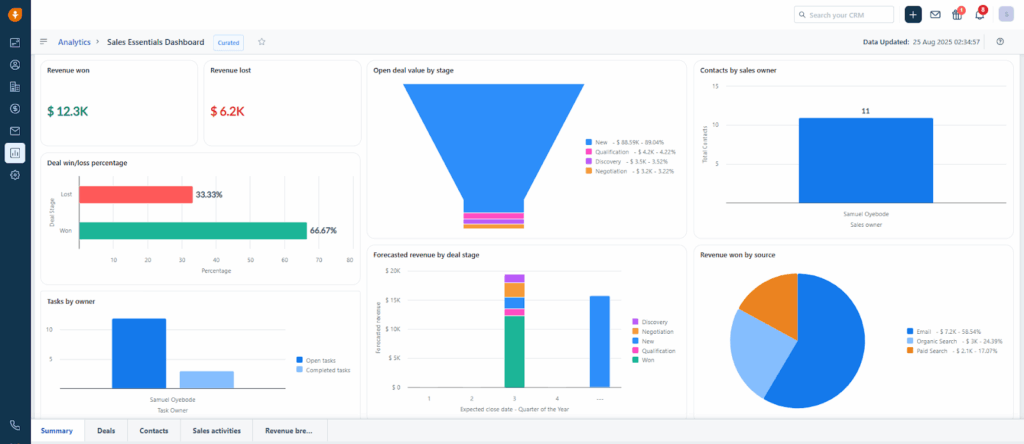Click the Curated badge
The width and height of the screenshot is (1024, 444).
228,42
